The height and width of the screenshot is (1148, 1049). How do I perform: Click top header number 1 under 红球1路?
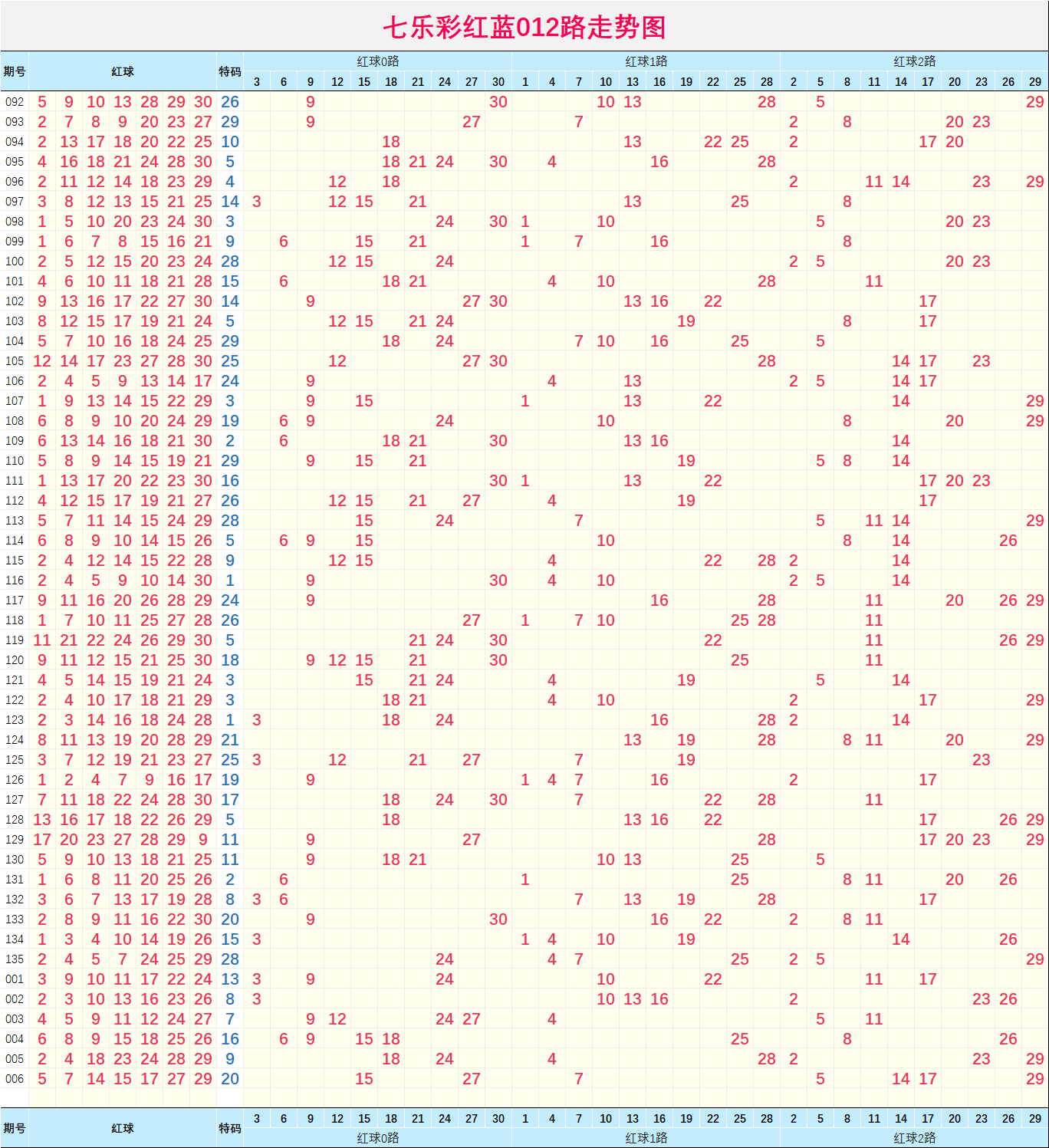(525, 82)
